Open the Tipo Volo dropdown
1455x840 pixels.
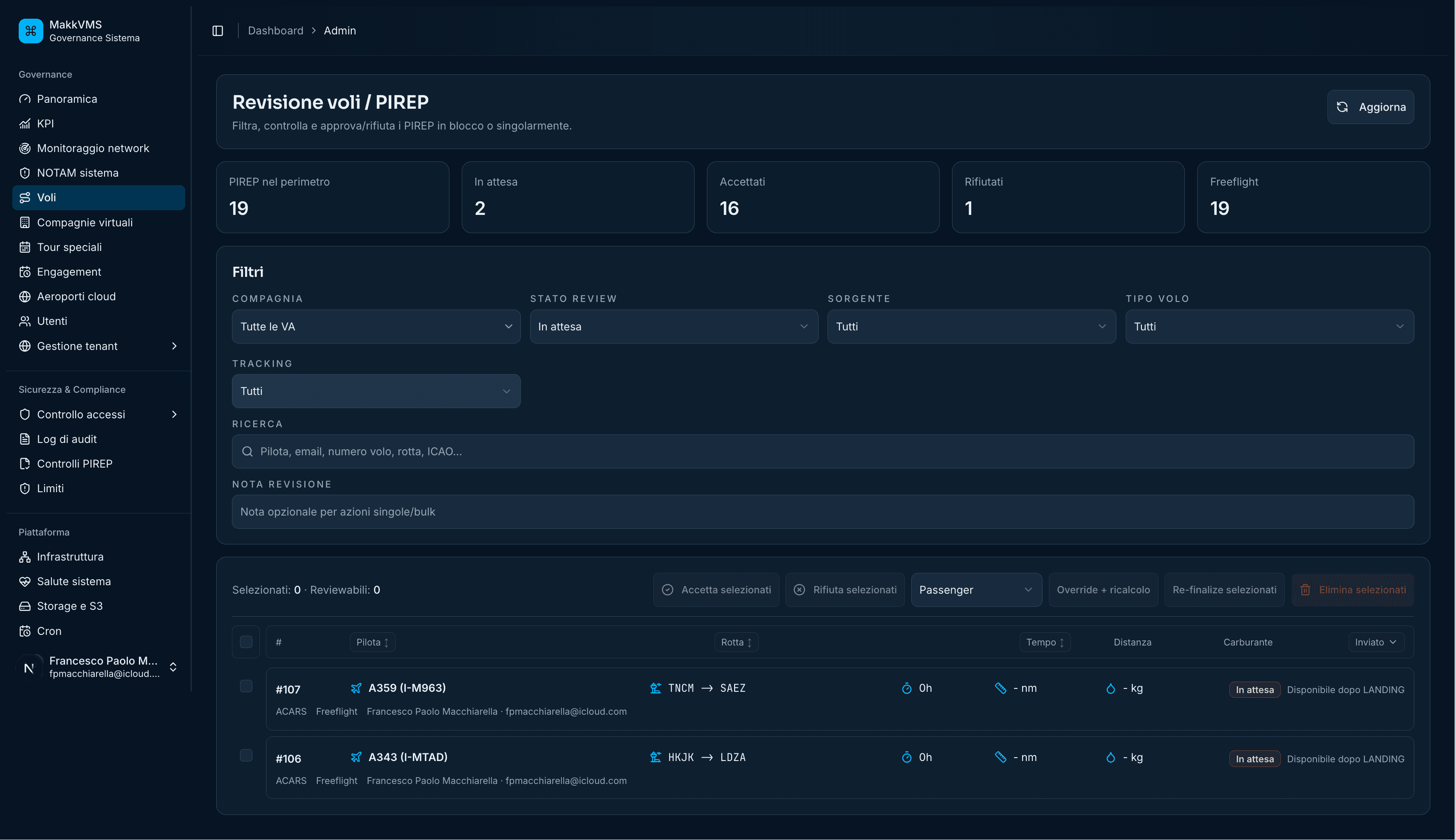(x=1269, y=327)
